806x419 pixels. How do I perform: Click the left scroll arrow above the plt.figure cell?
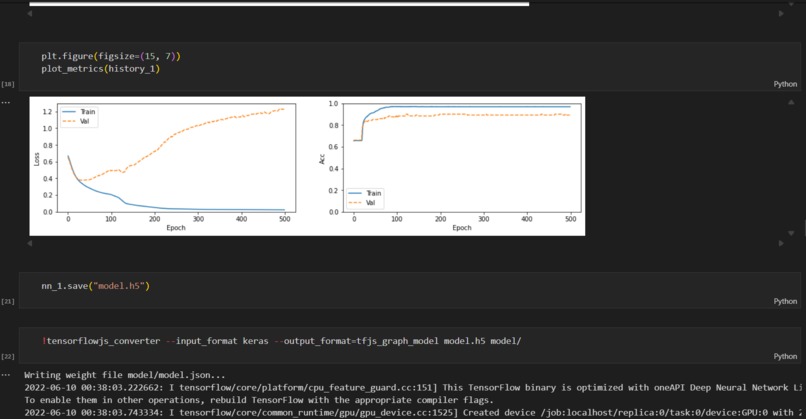[x=30, y=13]
